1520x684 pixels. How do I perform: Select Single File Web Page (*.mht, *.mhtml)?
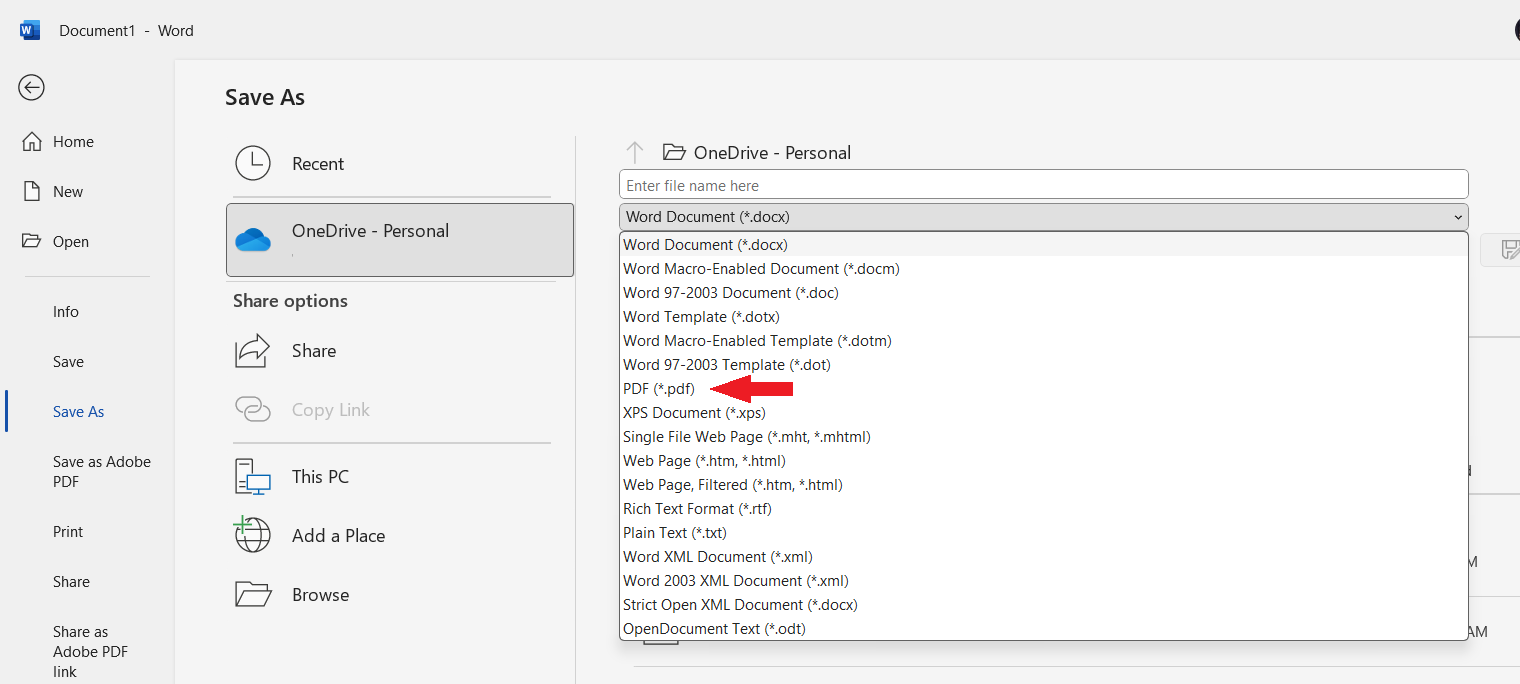click(x=1043, y=436)
